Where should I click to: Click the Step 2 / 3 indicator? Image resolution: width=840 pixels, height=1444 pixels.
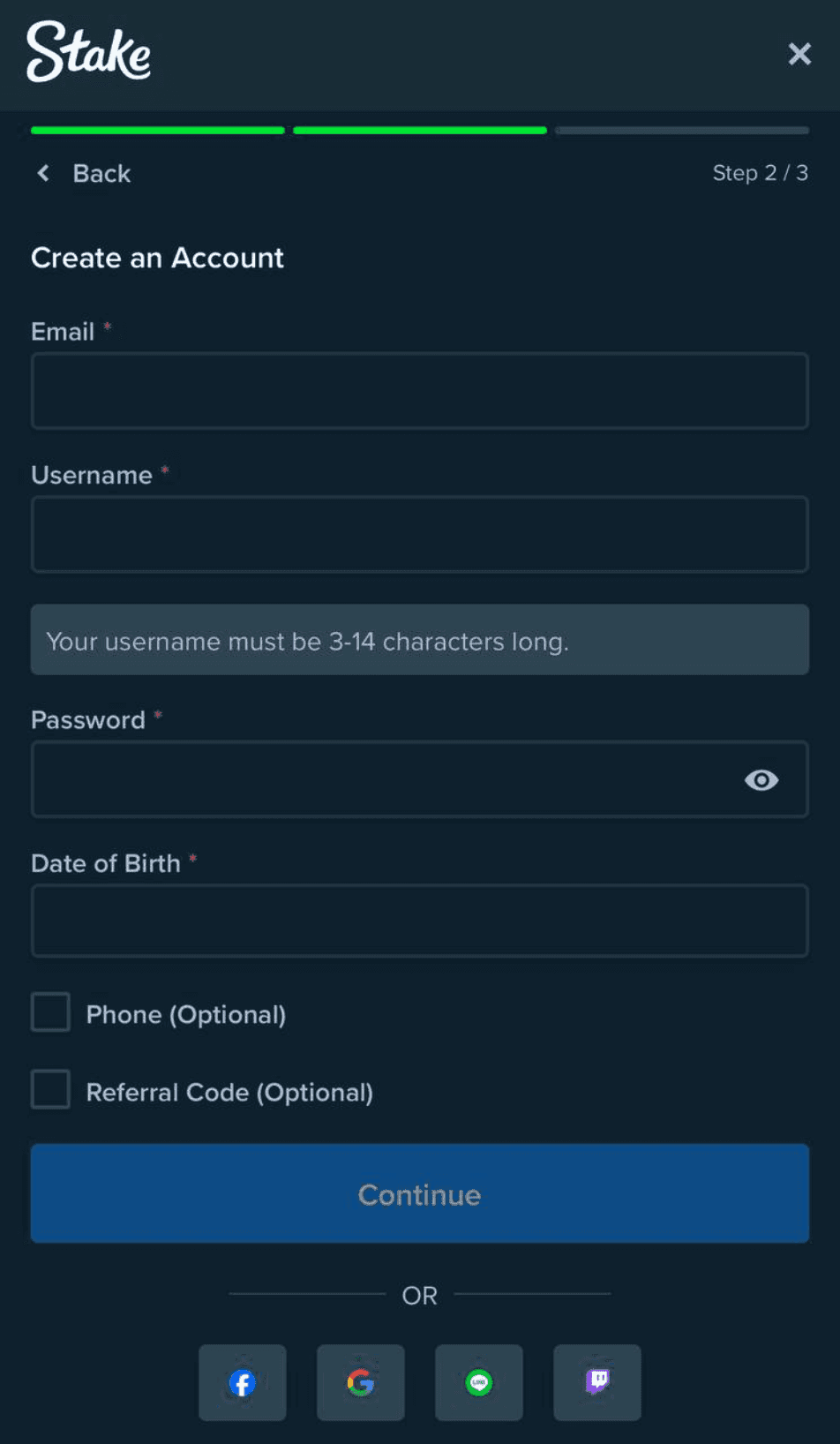pos(760,173)
